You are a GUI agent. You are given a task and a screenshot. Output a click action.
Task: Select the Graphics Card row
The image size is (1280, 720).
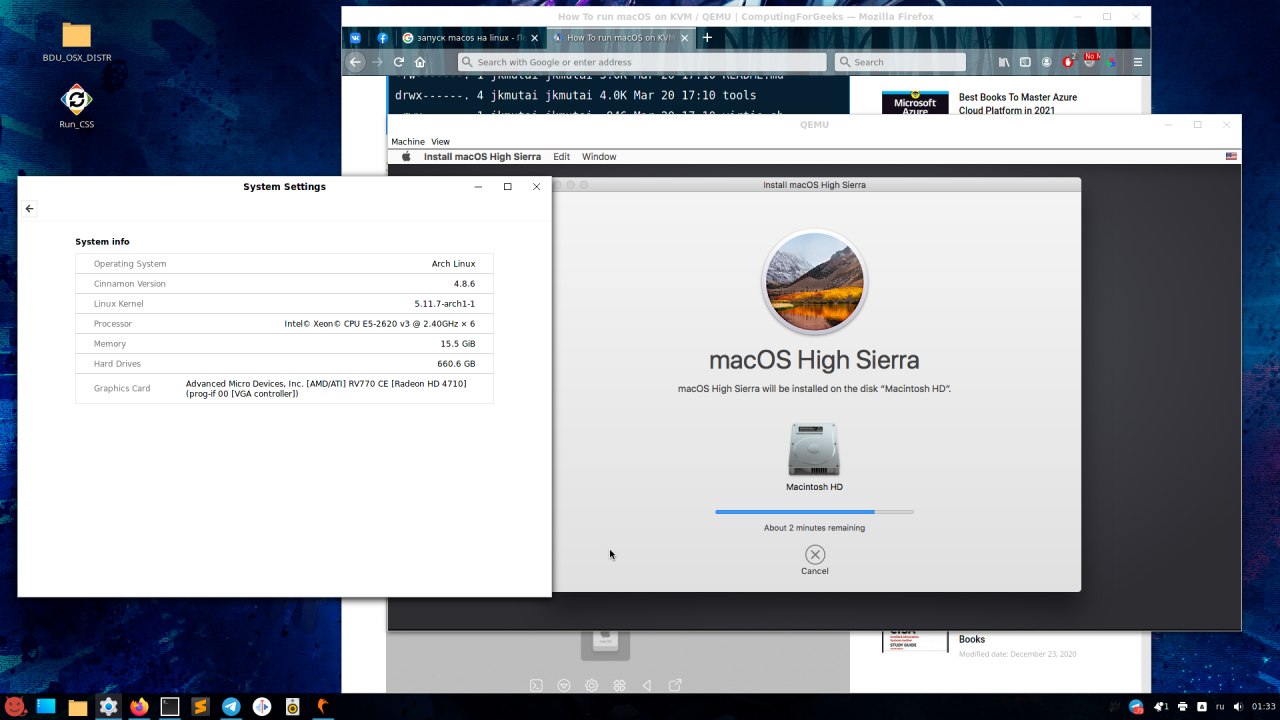(x=284, y=388)
